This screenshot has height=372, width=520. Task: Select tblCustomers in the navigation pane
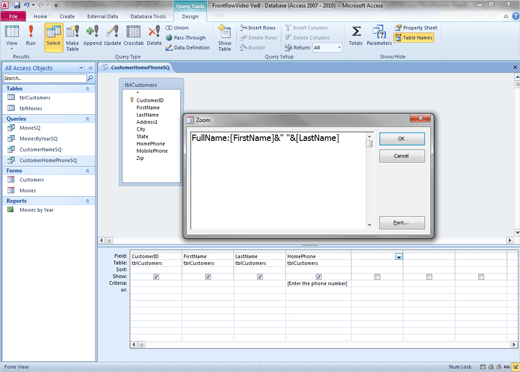click(x=49, y=98)
